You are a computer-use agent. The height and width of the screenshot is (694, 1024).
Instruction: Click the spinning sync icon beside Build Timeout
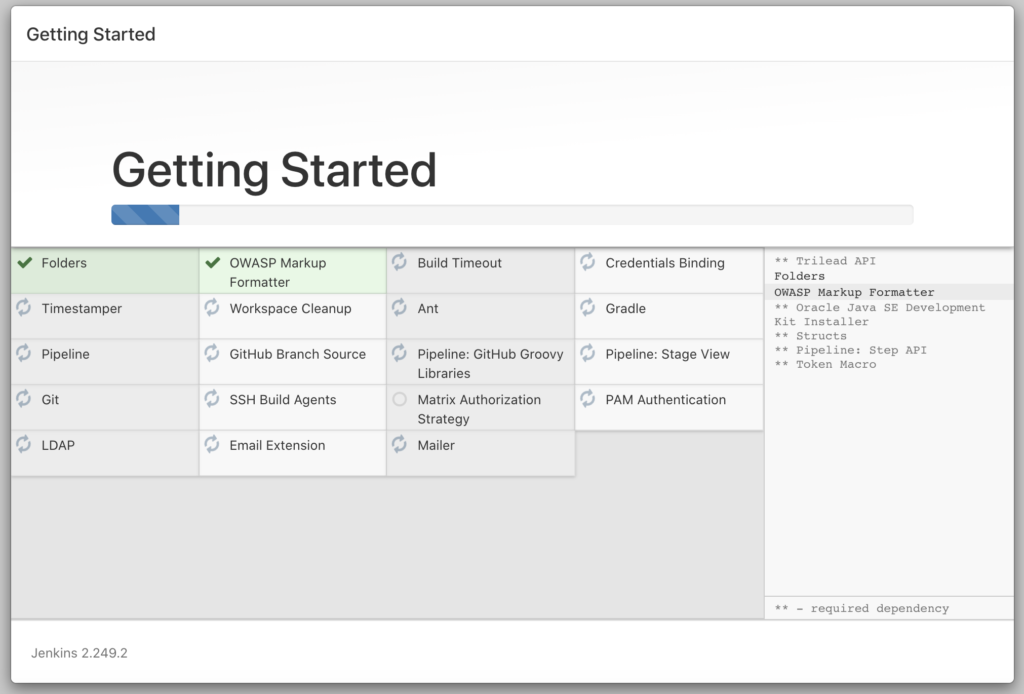[400, 262]
